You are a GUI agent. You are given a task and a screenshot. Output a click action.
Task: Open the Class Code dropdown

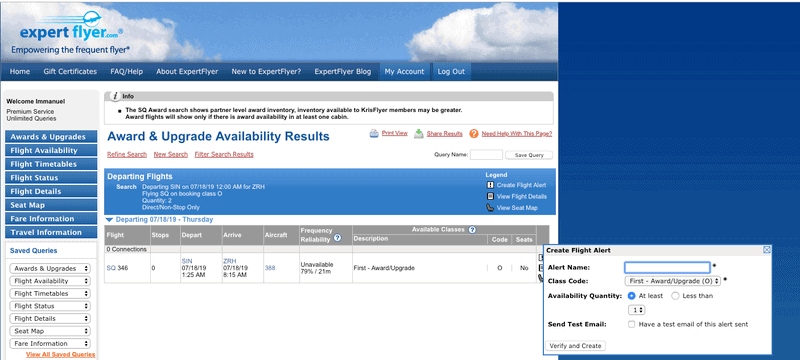[672, 281]
